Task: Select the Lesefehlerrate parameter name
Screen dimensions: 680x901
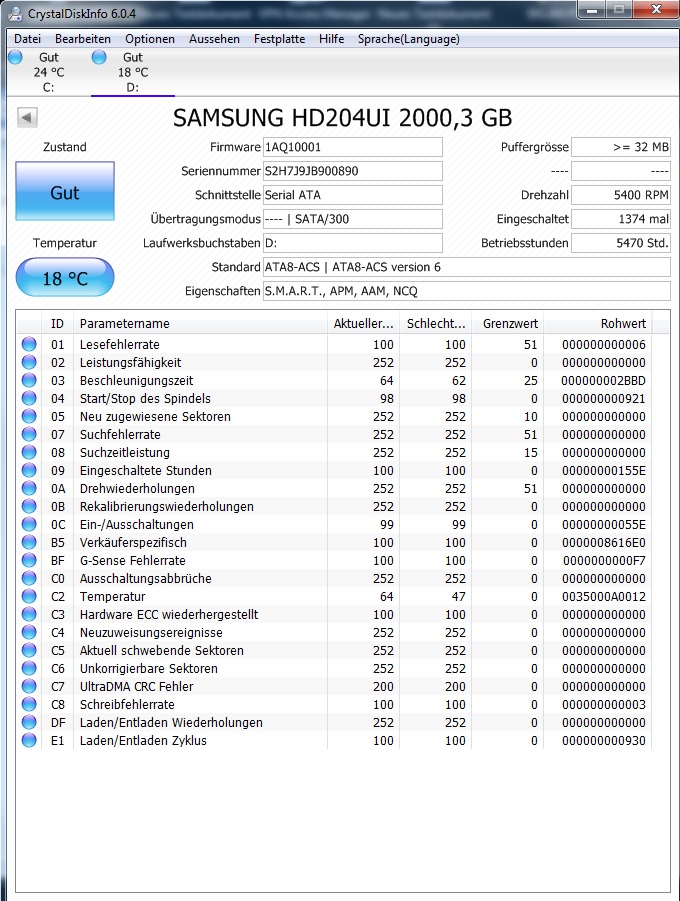Action: pyautogui.click(x=120, y=344)
